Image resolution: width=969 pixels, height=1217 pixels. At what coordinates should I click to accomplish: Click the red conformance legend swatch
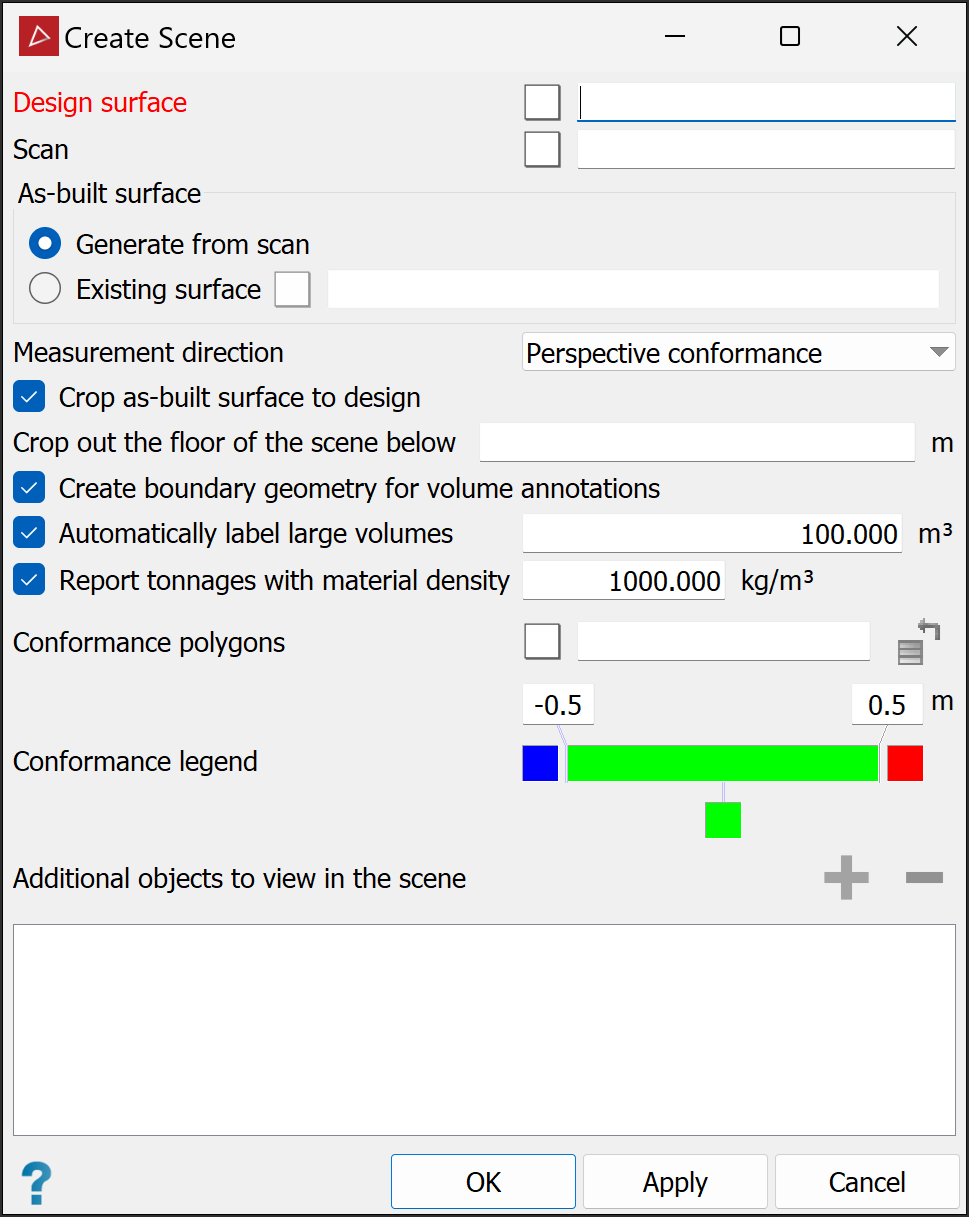[x=905, y=763]
